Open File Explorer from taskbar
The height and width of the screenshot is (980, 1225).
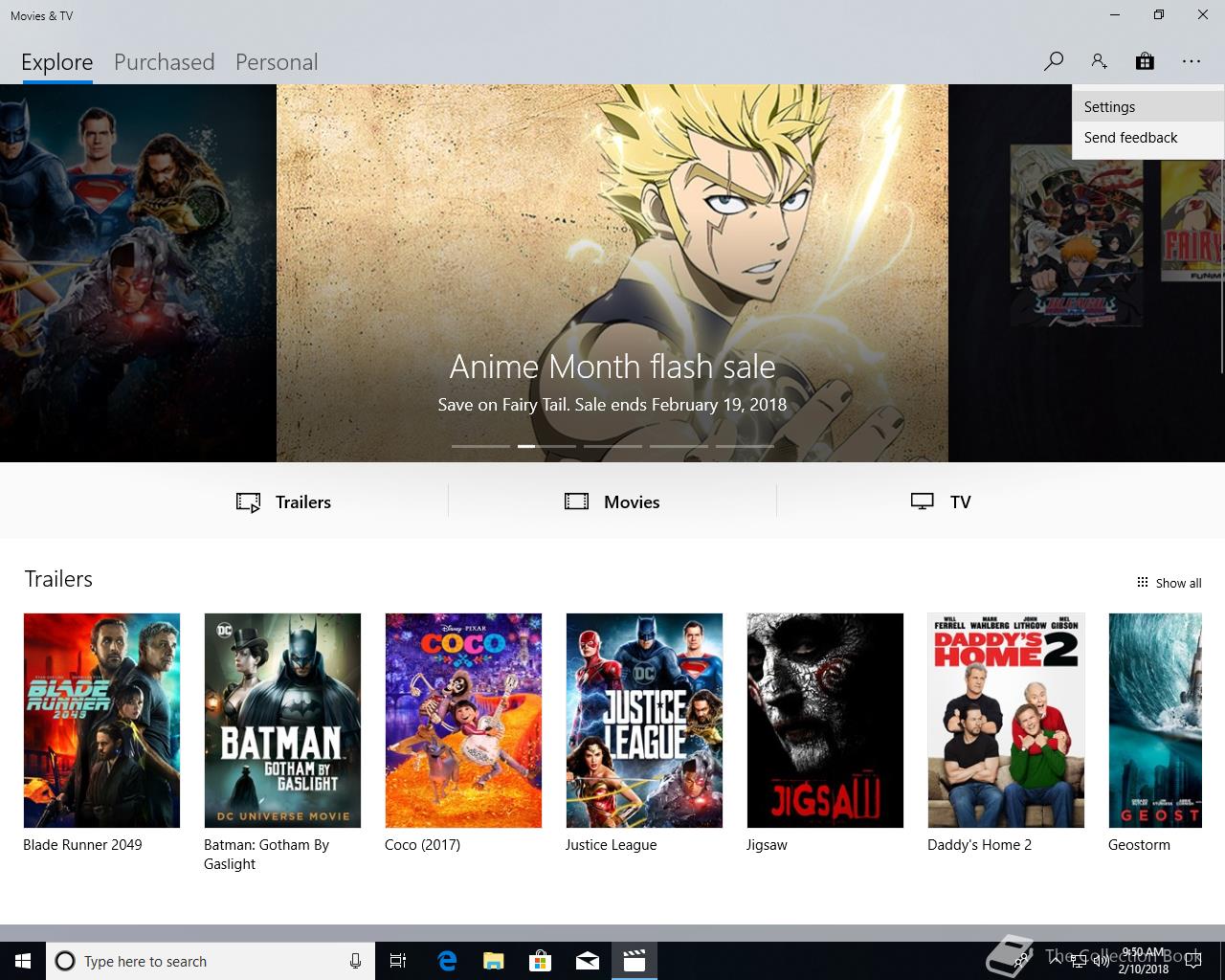[x=494, y=961]
